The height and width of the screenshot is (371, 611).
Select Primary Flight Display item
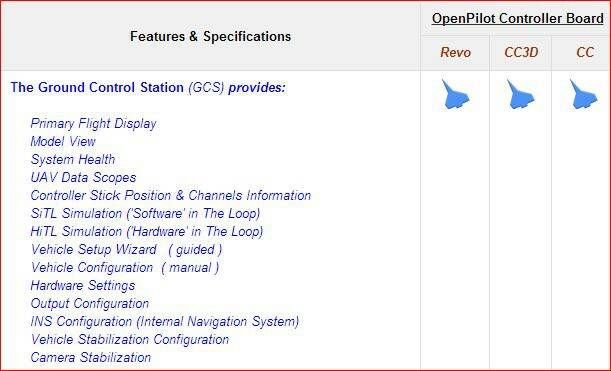94,124
